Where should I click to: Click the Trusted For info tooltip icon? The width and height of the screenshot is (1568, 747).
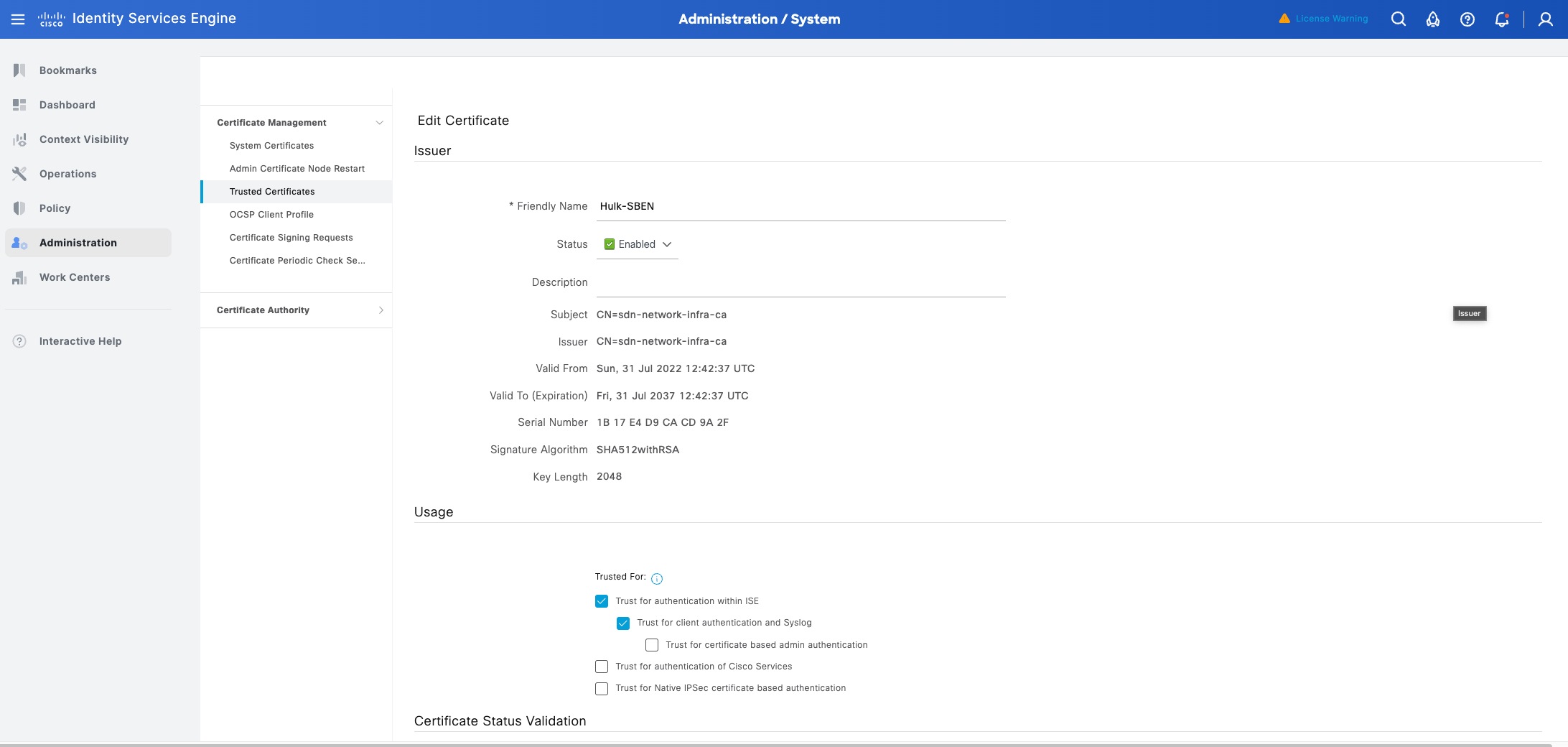coord(657,577)
